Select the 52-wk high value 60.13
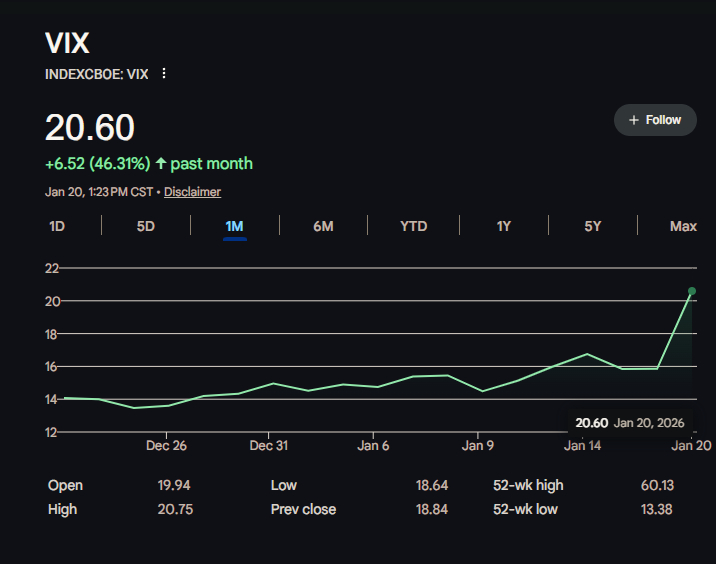Screen dimensions: 716x564 click(x=656, y=485)
